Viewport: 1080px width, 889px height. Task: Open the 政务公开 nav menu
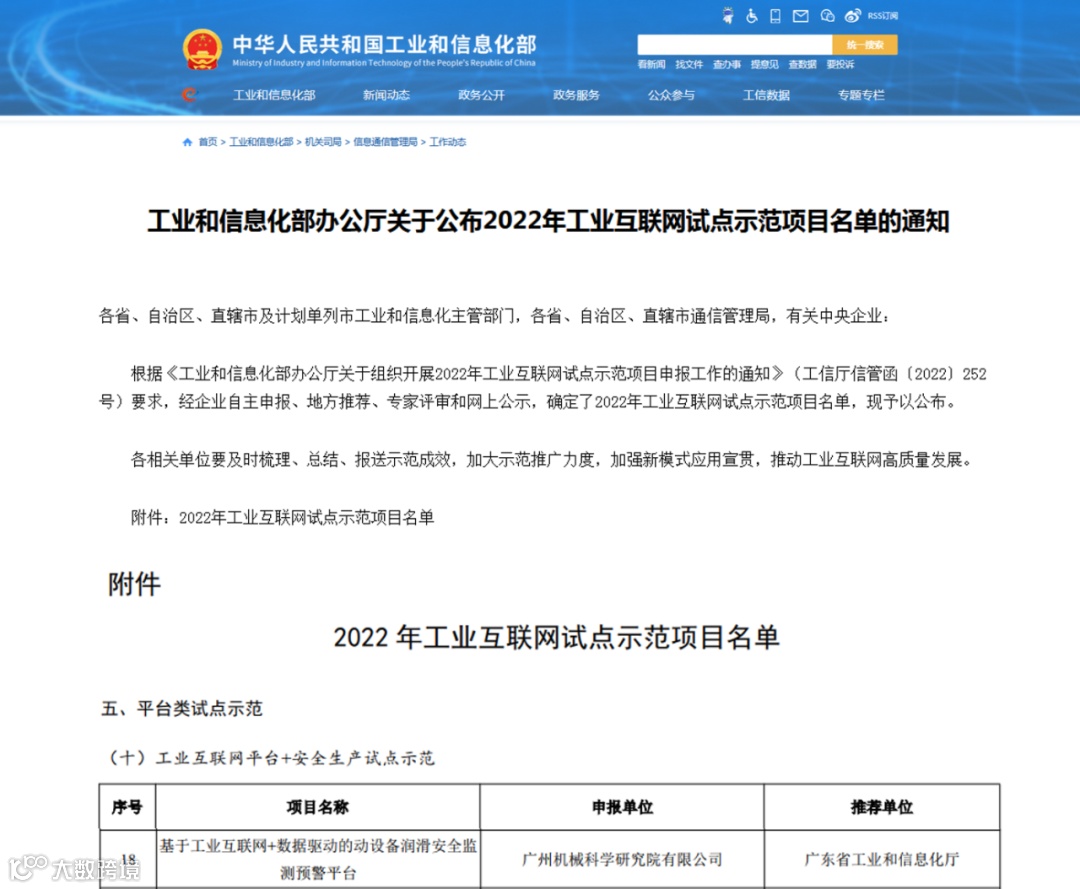[x=481, y=95]
